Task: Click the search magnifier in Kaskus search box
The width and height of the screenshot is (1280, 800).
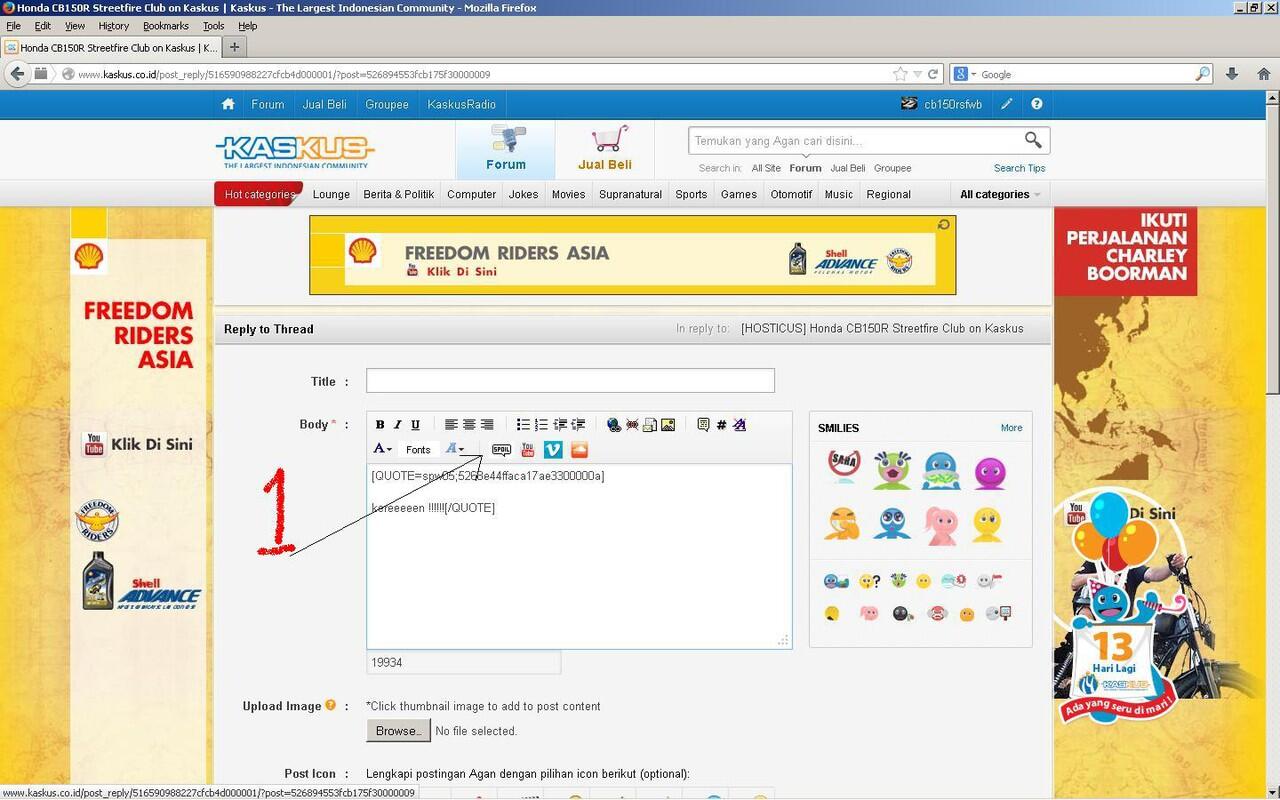Action: (1033, 140)
